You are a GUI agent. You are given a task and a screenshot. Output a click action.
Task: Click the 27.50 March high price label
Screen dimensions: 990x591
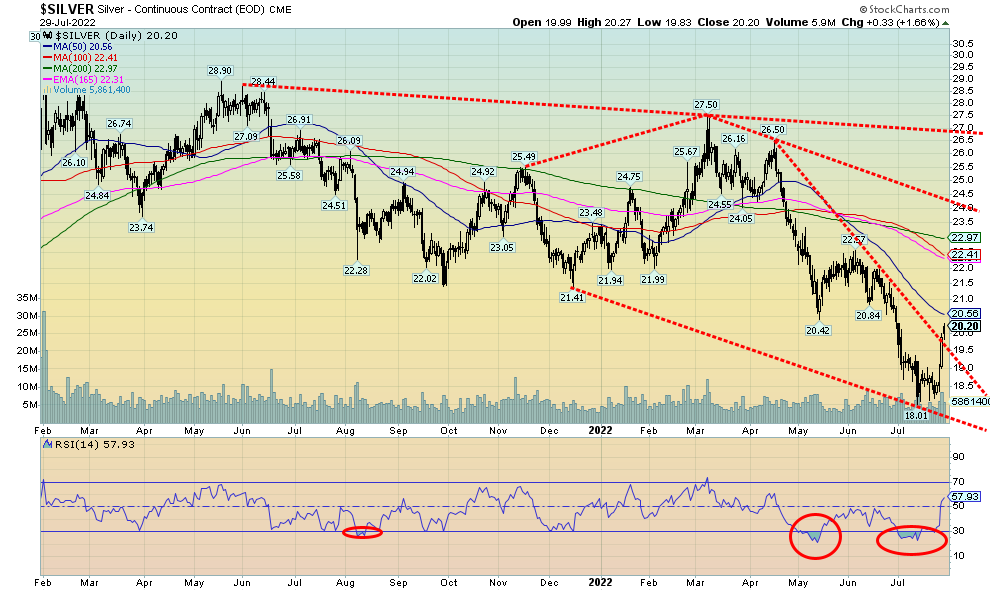tap(706, 105)
